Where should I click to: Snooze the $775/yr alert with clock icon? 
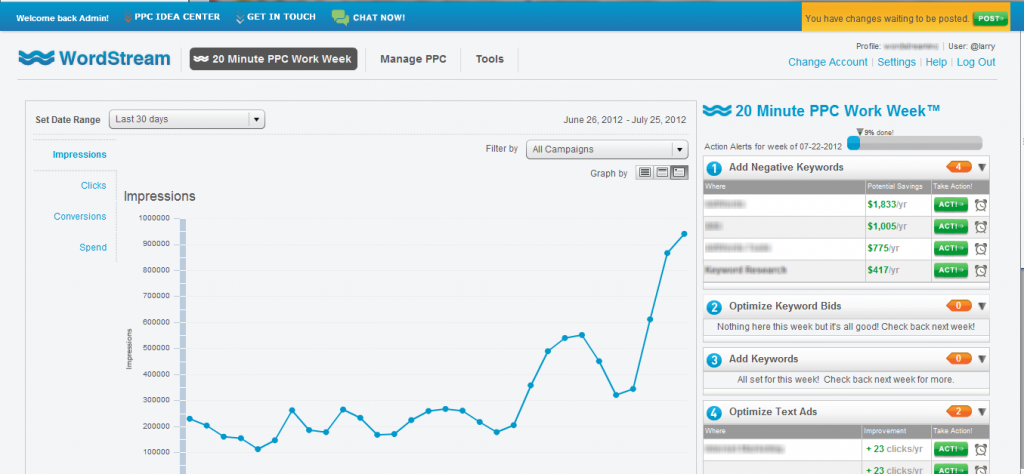980,248
